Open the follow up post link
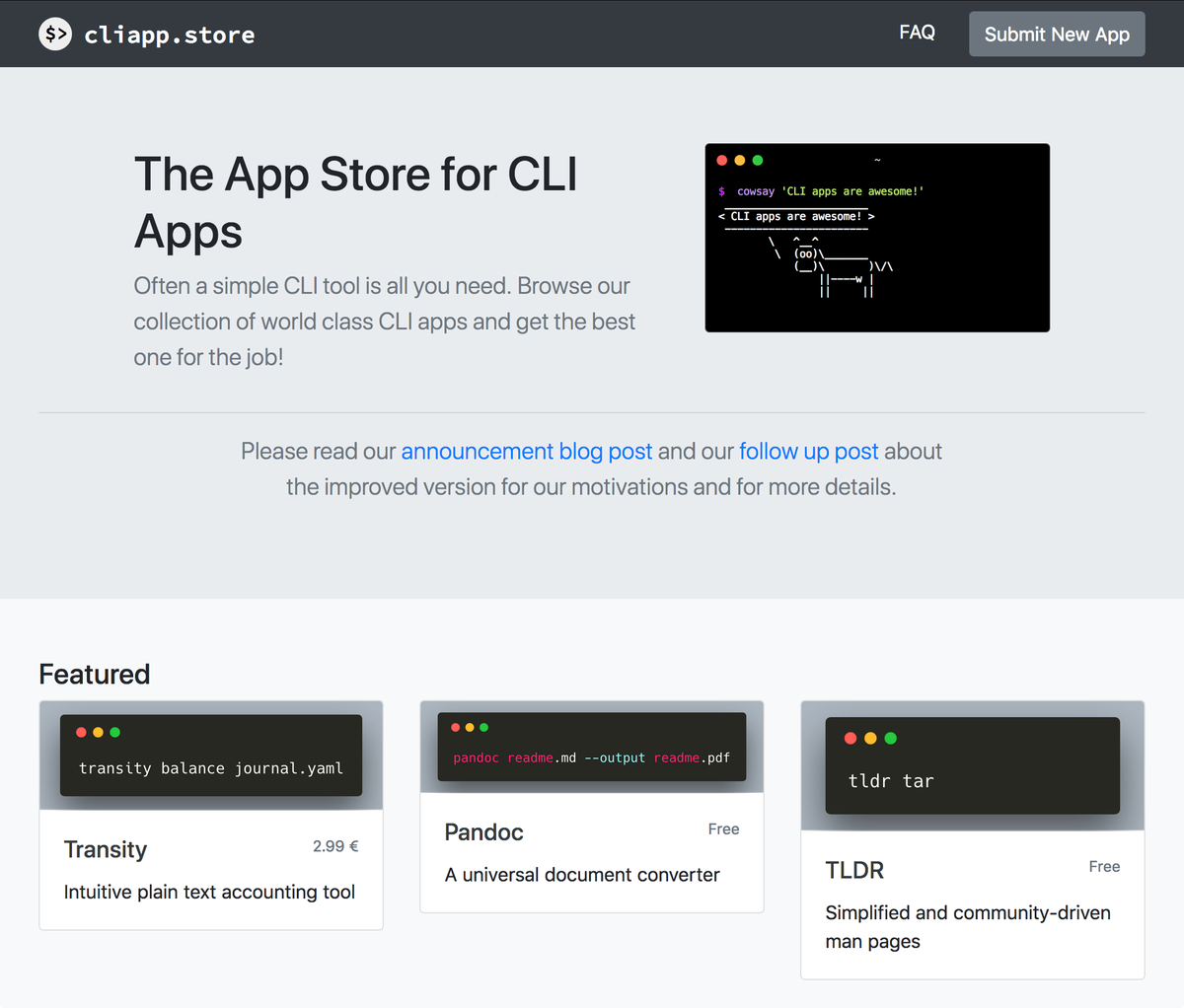Image resolution: width=1184 pixels, height=1008 pixels. click(x=809, y=451)
